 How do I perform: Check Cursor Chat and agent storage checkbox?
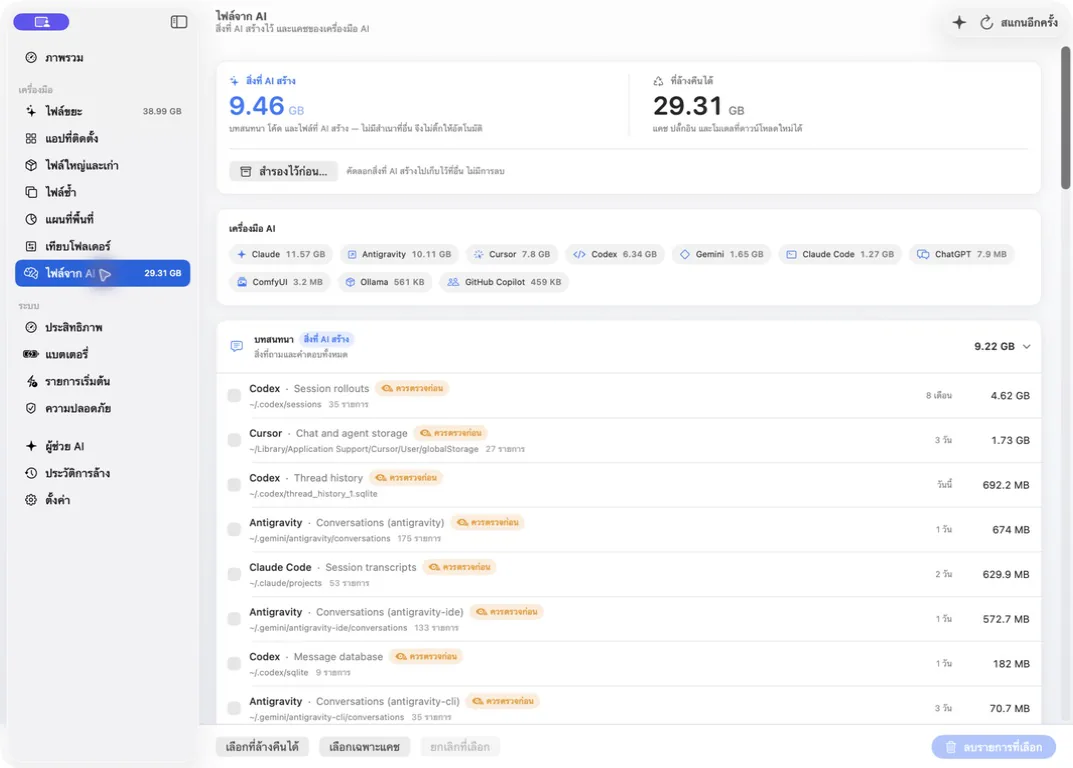tap(234, 440)
